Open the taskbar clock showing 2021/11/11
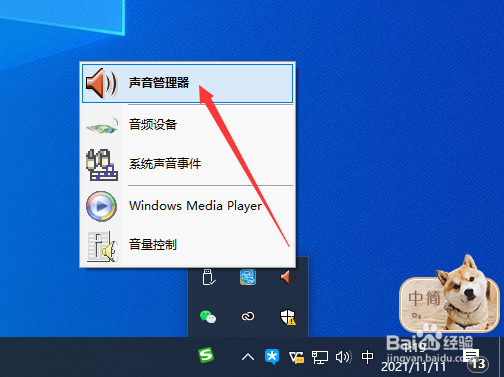The width and height of the screenshot is (504, 377). tap(413, 357)
